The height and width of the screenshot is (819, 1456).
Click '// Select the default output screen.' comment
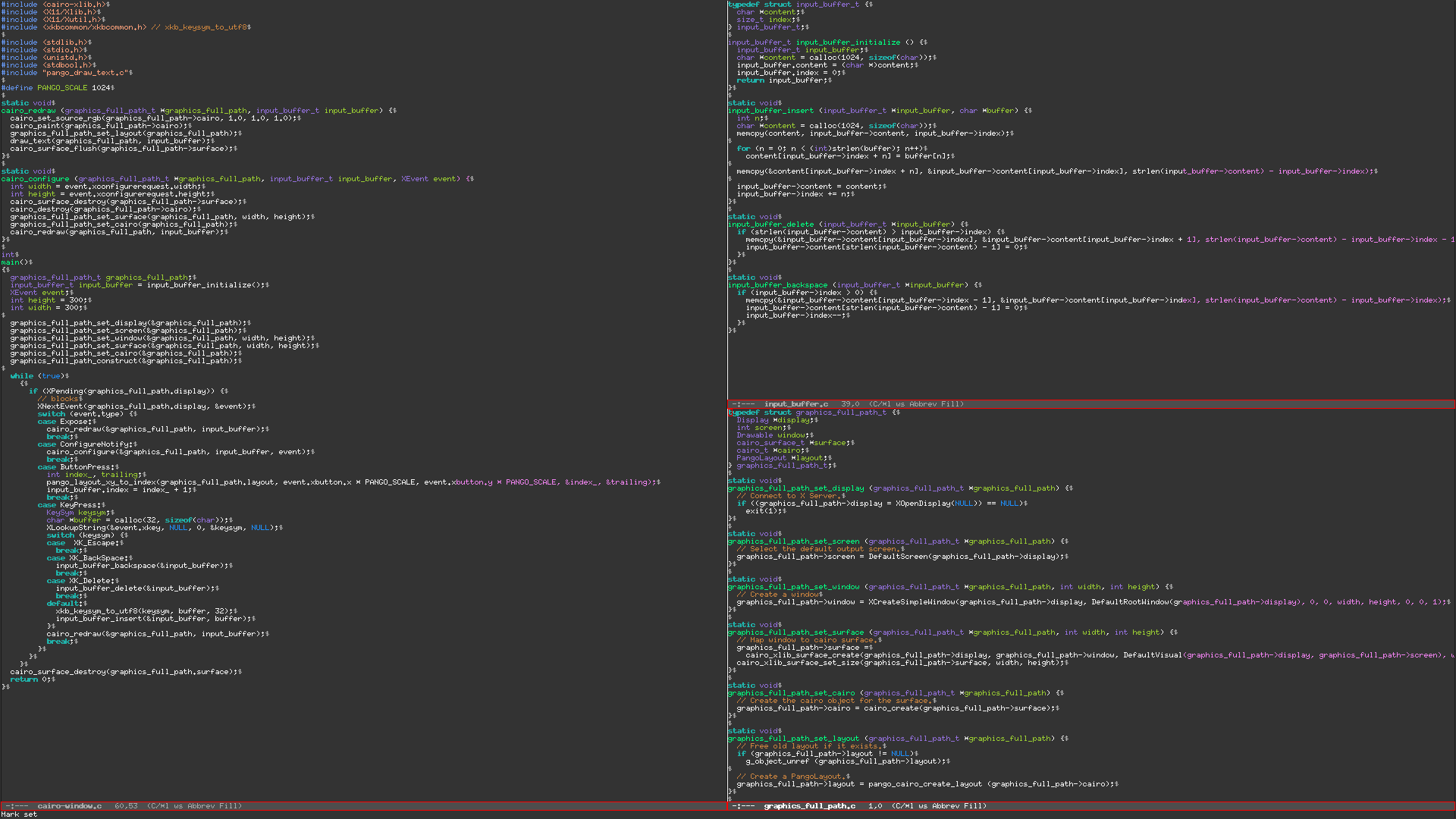tap(821, 549)
